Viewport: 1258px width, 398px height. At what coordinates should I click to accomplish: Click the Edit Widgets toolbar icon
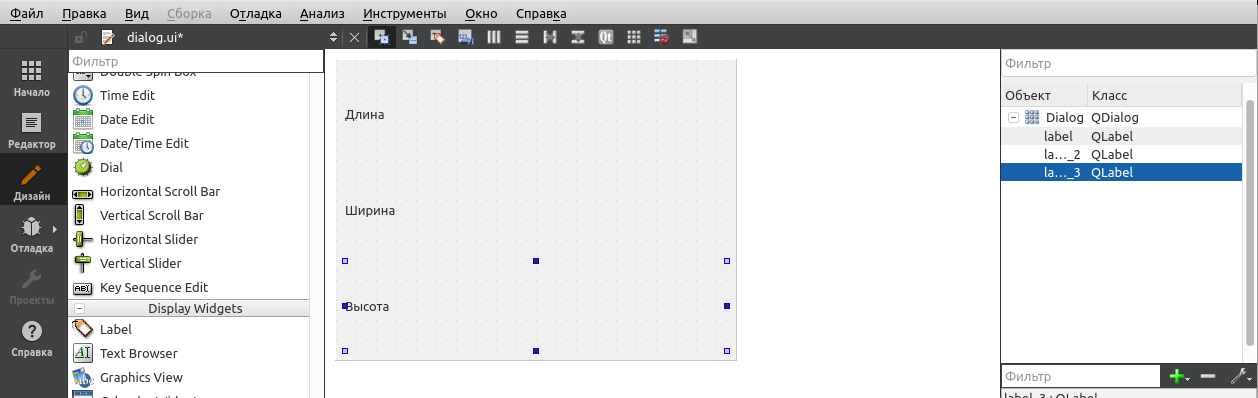point(381,37)
